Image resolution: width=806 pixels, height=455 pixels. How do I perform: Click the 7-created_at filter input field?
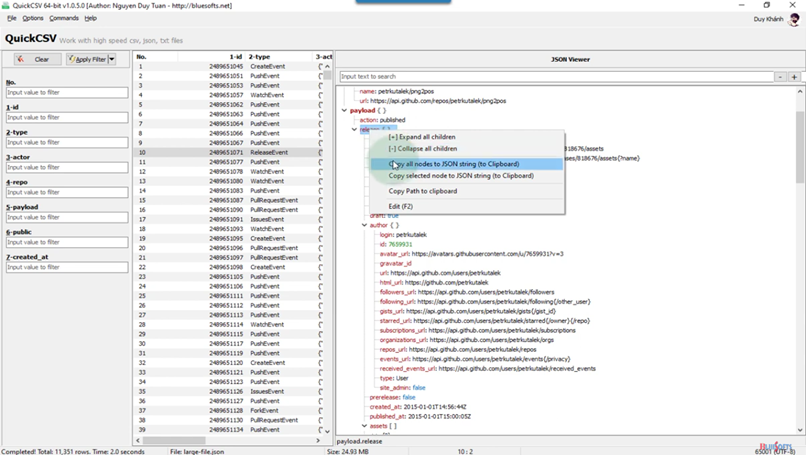pyautogui.click(x=67, y=267)
